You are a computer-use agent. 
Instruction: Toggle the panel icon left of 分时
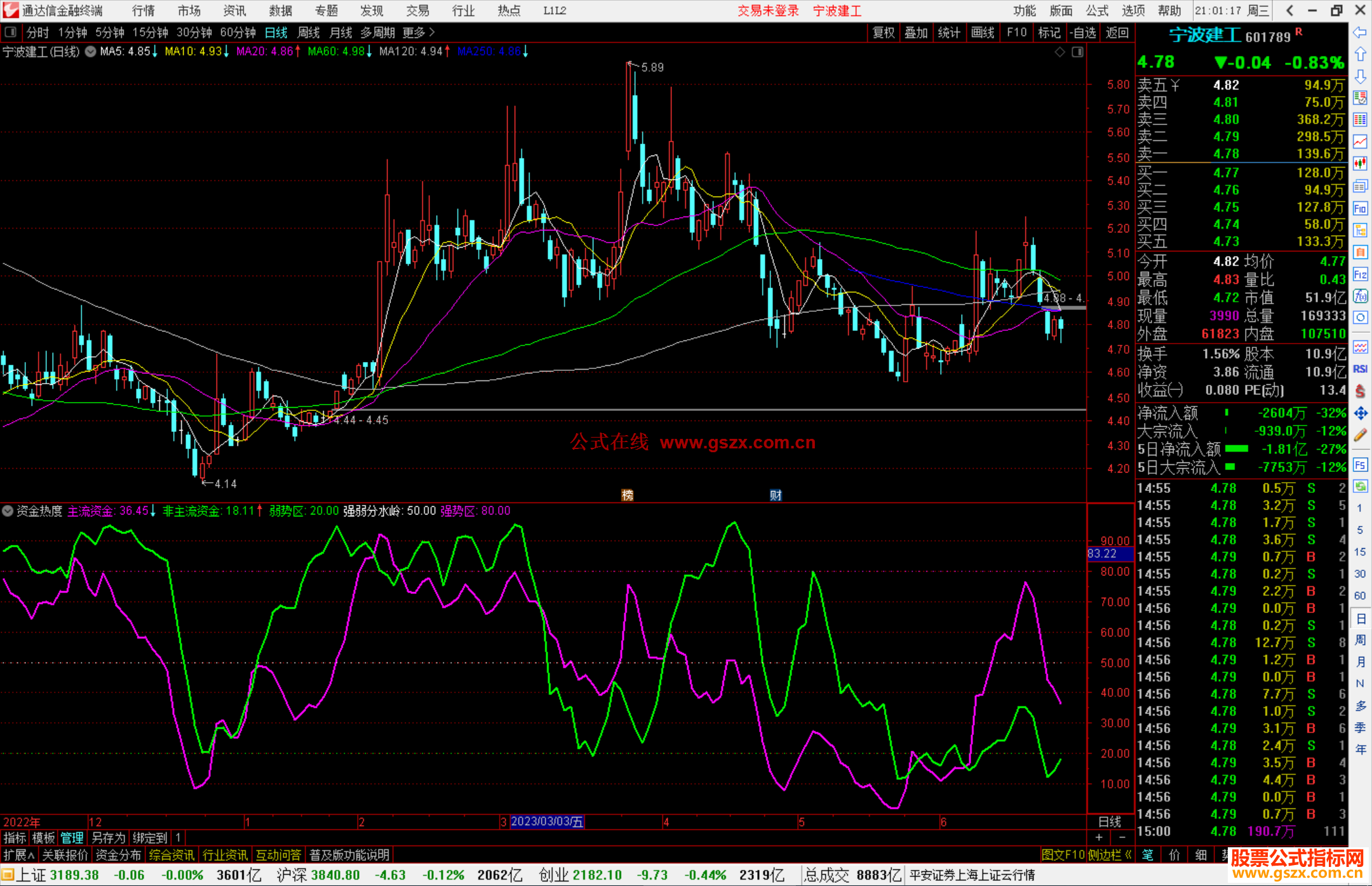click(10, 32)
